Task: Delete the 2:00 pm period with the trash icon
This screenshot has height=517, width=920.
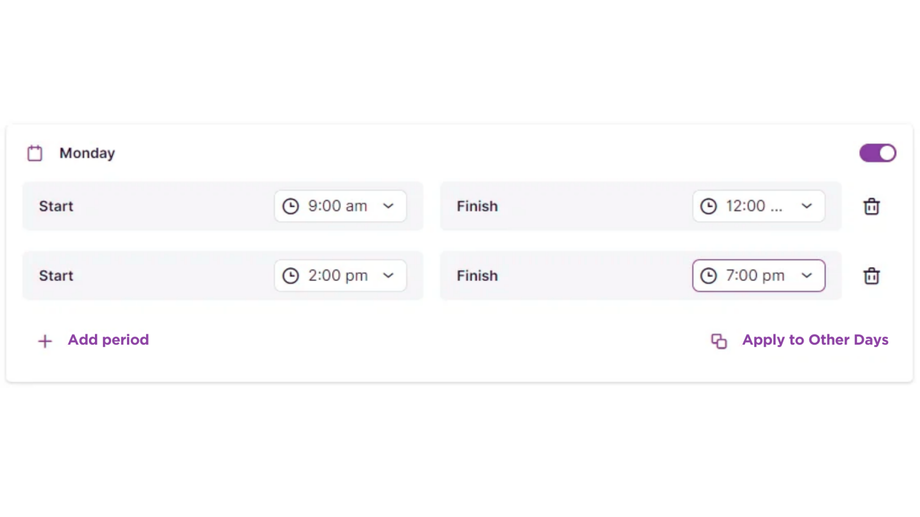Action: pyautogui.click(x=872, y=276)
